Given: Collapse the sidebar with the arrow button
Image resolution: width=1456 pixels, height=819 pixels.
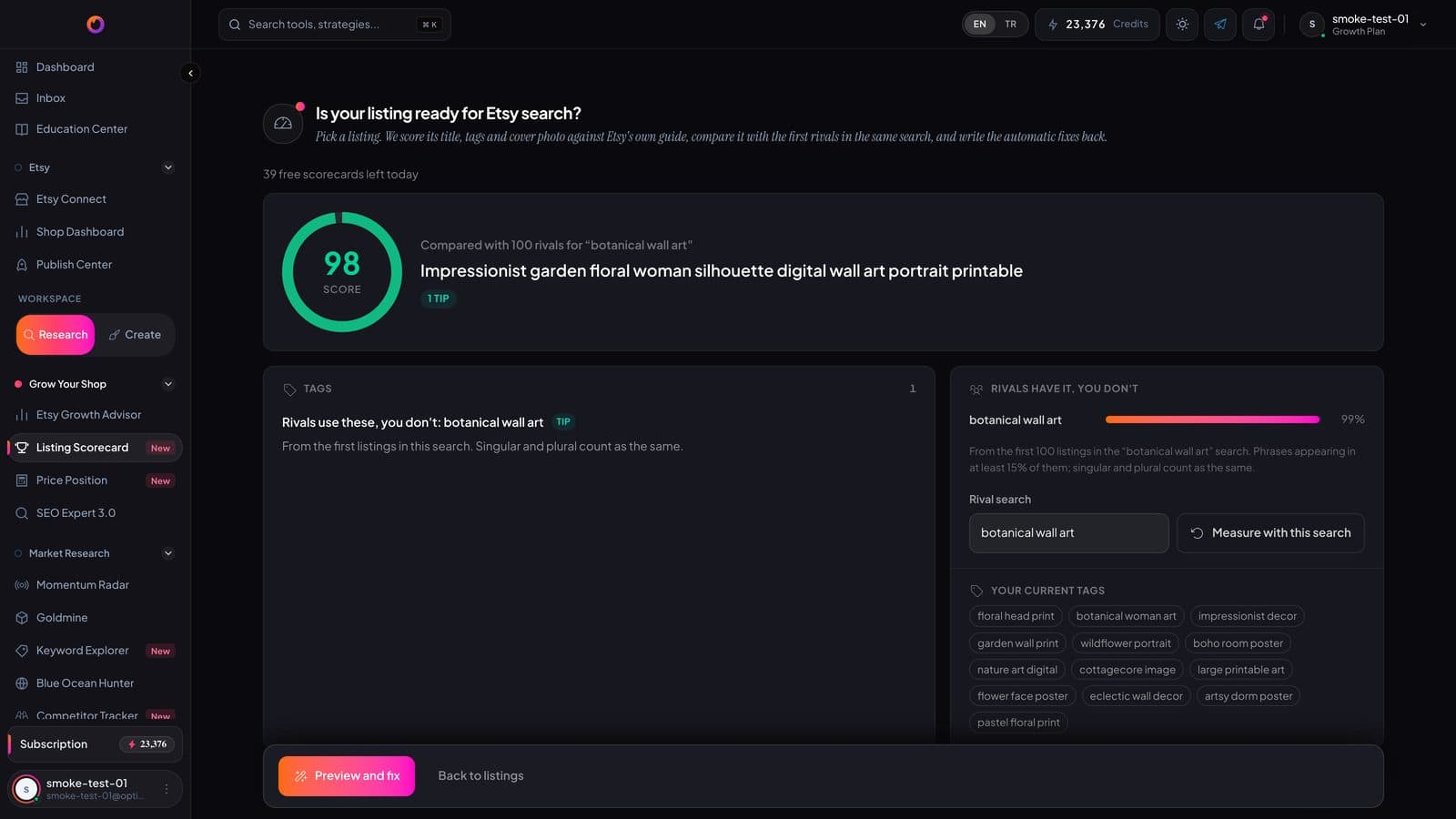Looking at the screenshot, I should pos(190,73).
